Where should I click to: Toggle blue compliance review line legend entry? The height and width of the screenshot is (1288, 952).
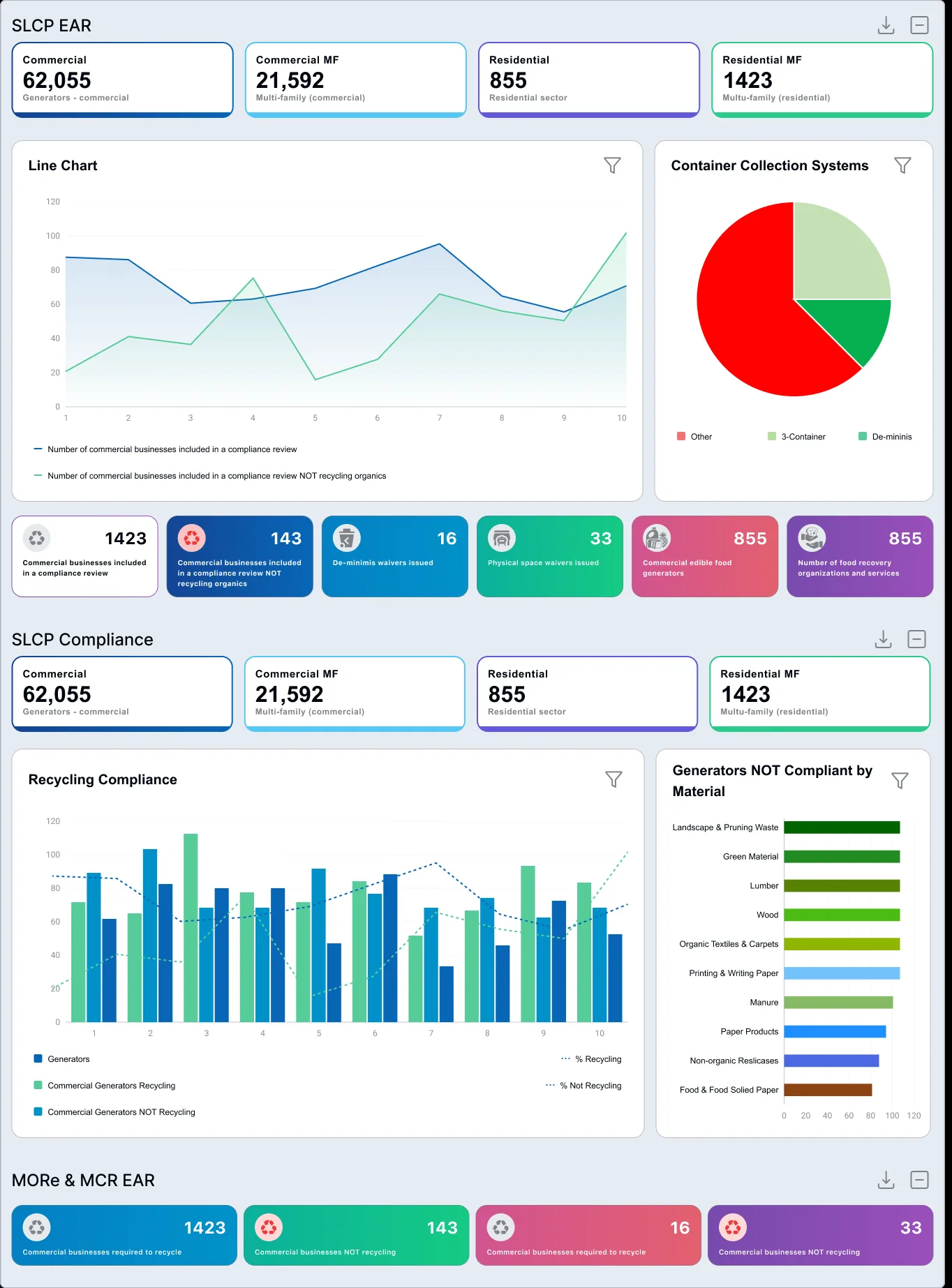(x=165, y=449)
